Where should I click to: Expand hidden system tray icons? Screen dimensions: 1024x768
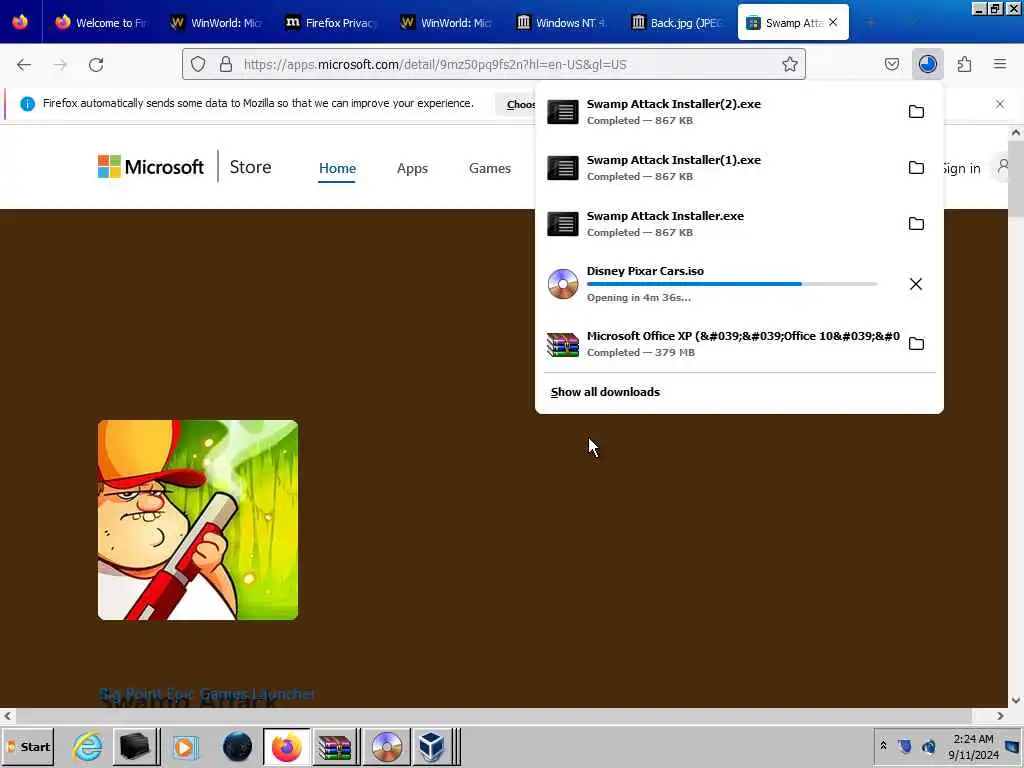[883, 745]
